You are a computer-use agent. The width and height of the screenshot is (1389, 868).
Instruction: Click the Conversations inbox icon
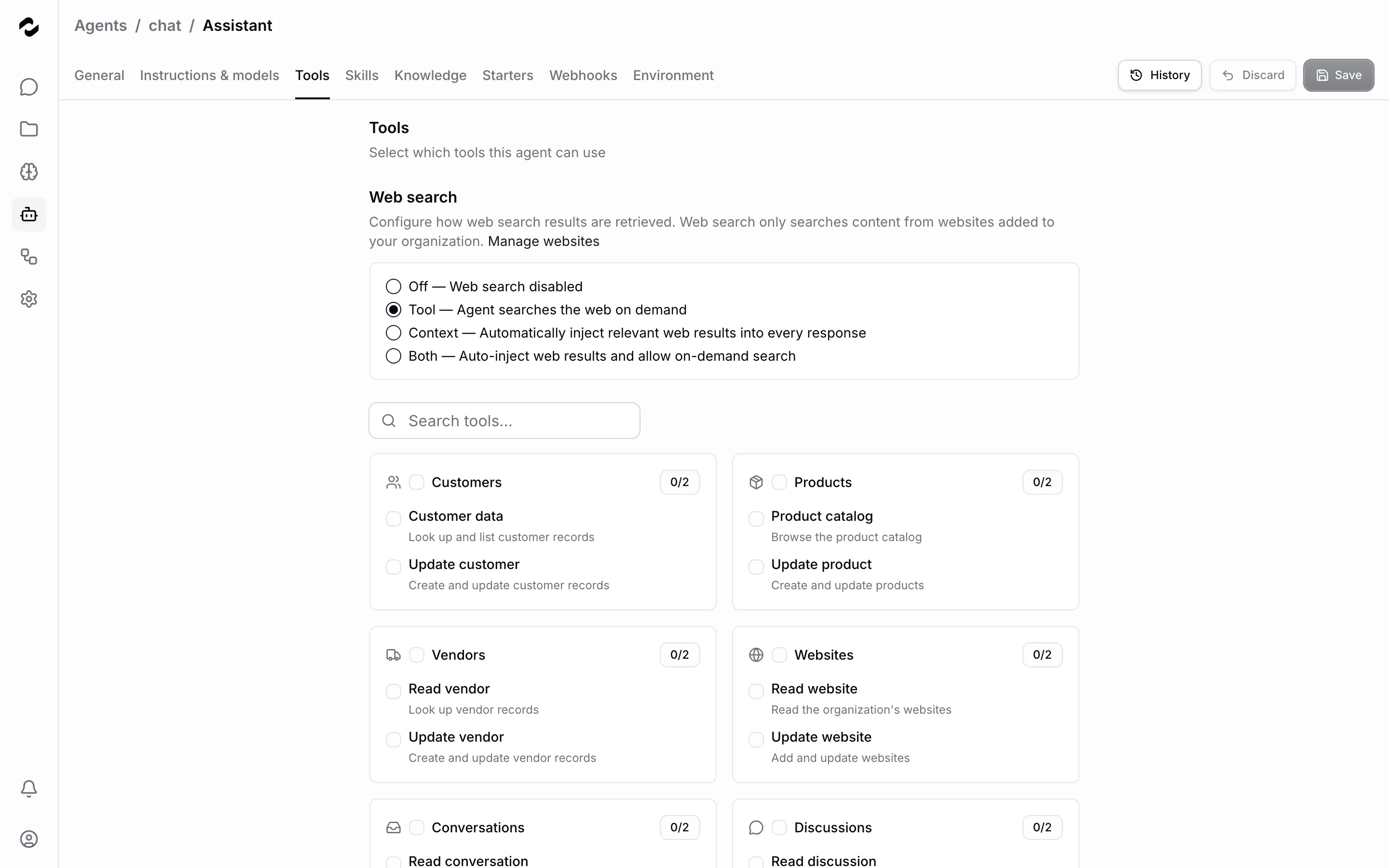(x=393, y=828)
